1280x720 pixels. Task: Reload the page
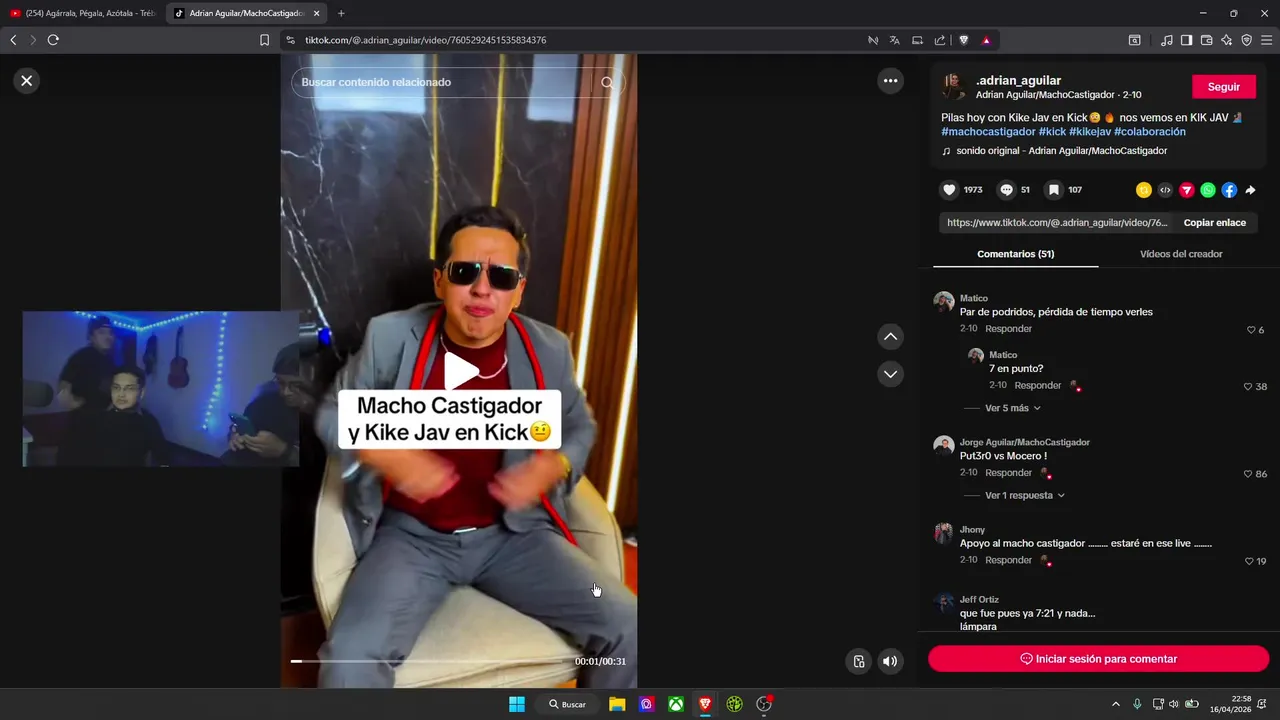click(53, 40)
